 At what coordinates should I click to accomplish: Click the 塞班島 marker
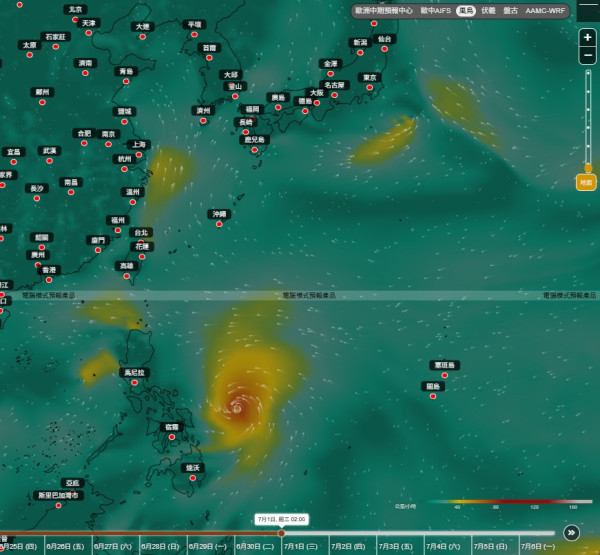445,375
